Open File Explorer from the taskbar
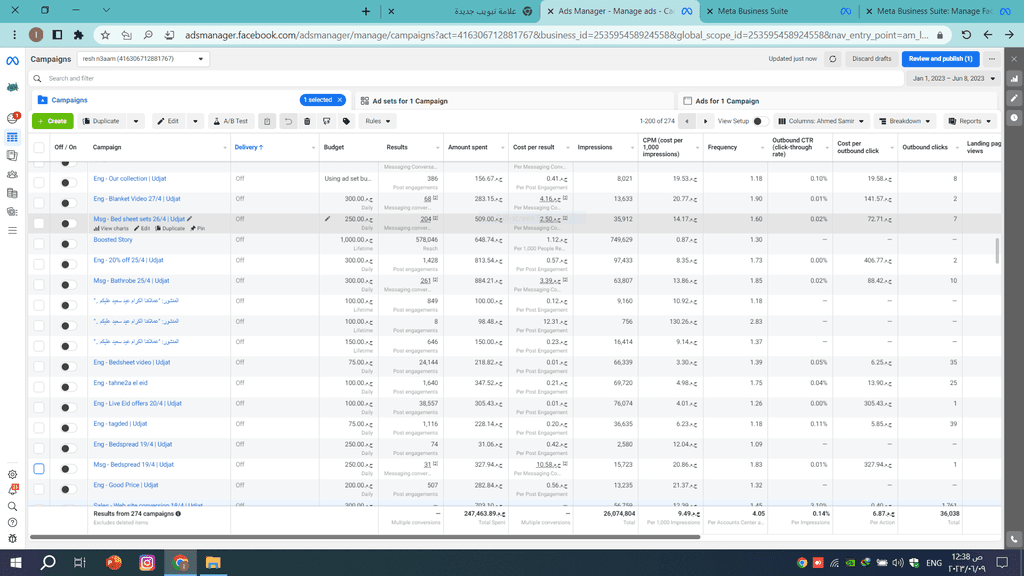Screen dimensions: 1024x576 click(x=213, y=562)
